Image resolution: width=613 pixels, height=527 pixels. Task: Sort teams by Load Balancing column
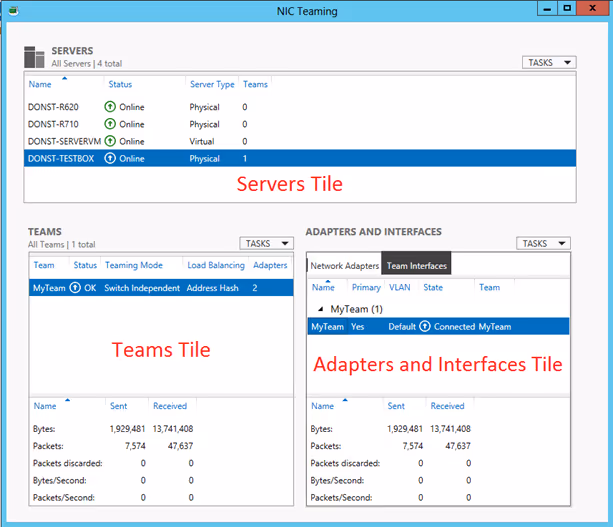tap(216, 265)
